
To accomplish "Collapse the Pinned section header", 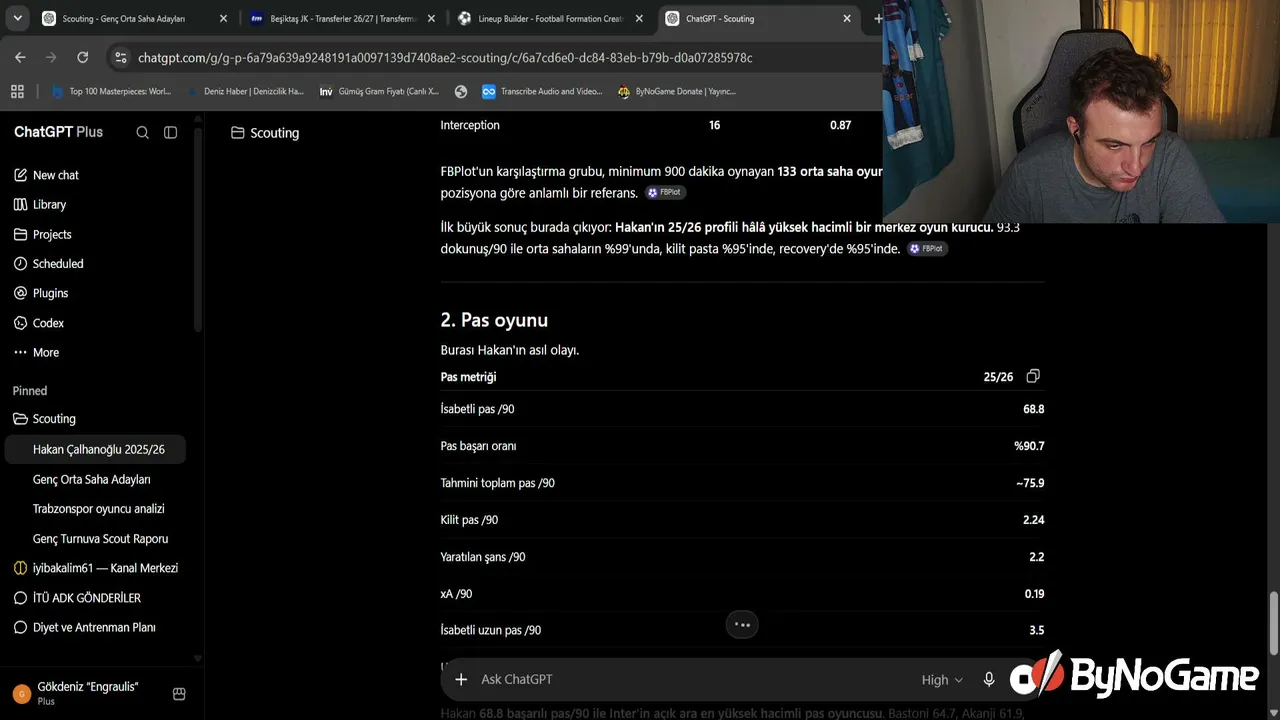I will 30,391.
